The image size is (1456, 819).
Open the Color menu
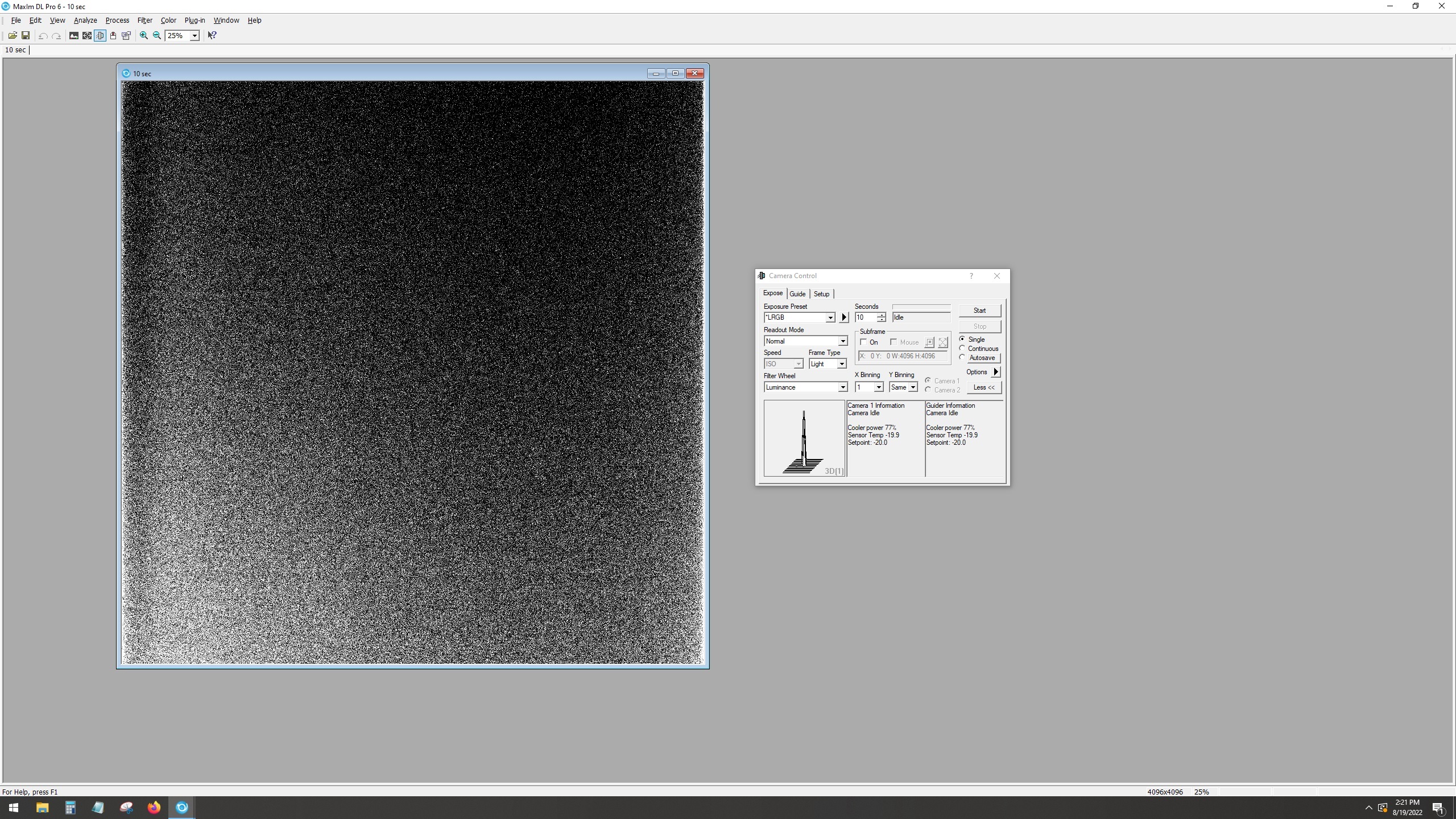[x=168, y=20]
